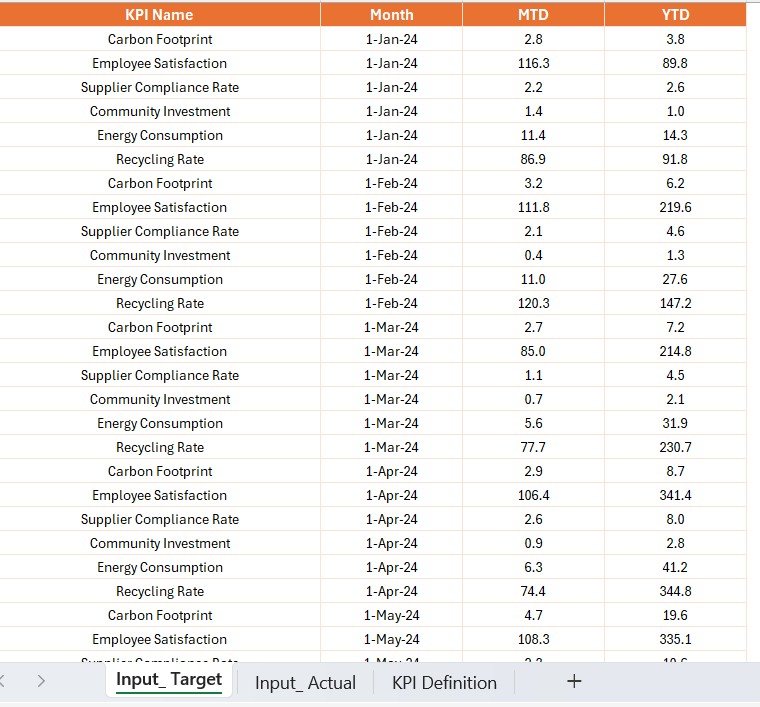Select Supplier Compliance Rate cell for 1-Jan-24
760x707 pixels.
click(160, 87)
